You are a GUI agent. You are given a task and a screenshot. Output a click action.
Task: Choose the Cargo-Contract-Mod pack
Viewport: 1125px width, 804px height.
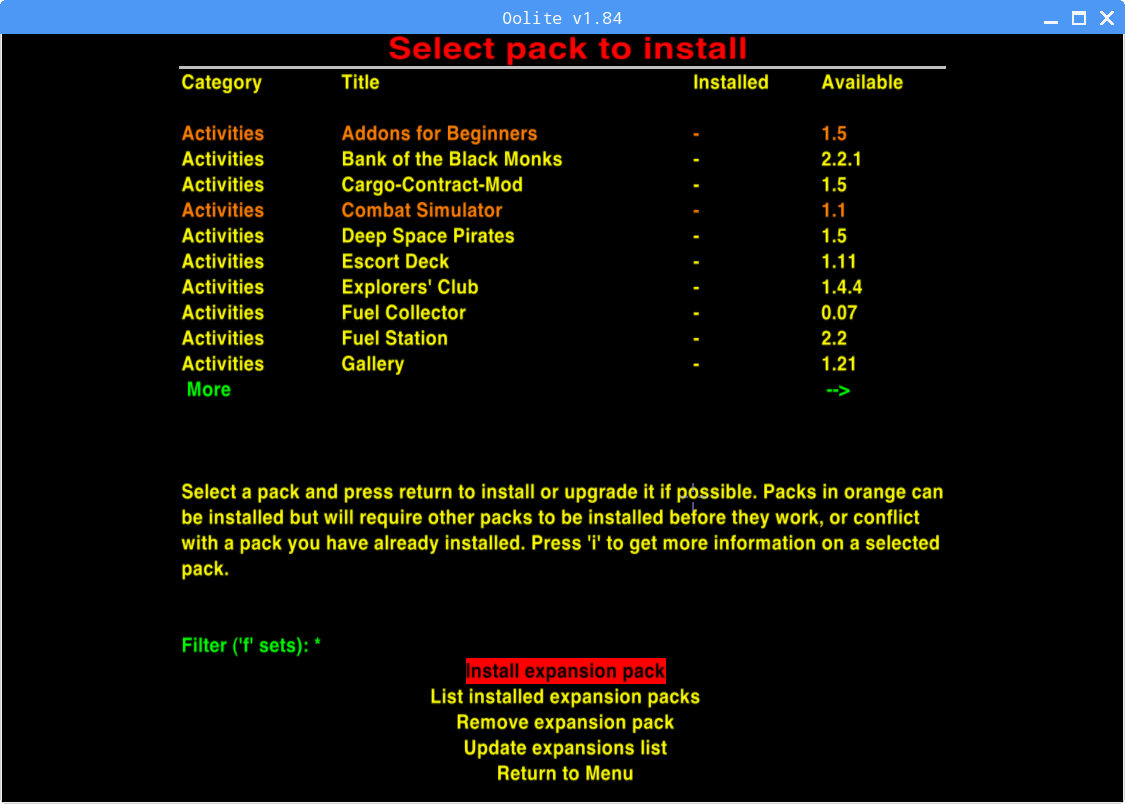pos(432,185)
